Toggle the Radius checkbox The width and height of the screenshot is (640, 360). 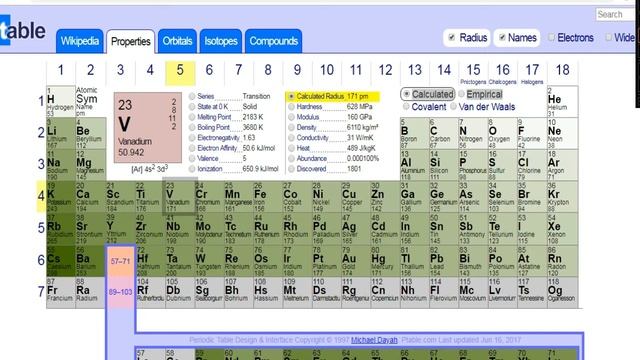451,38
